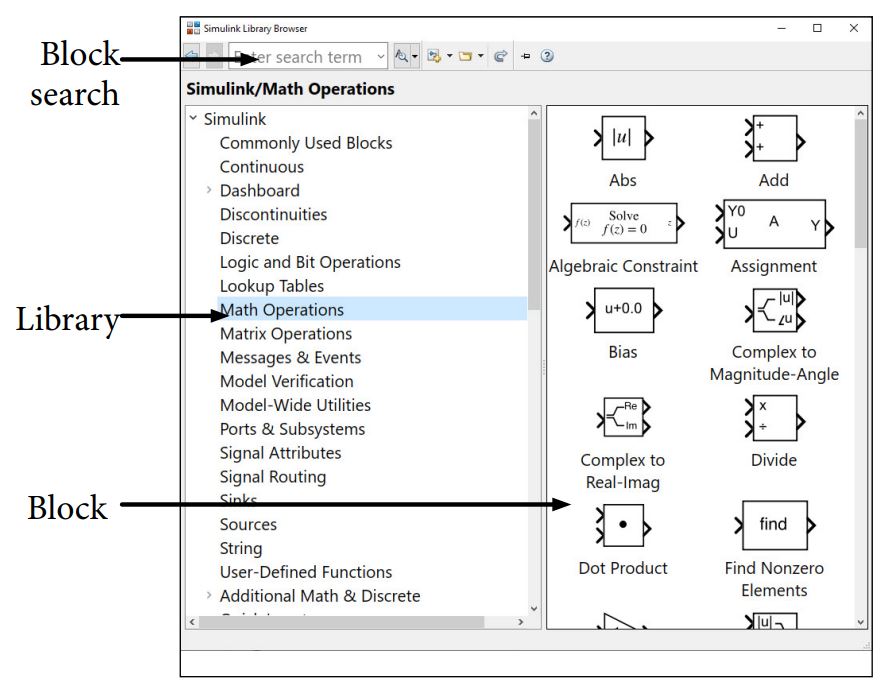
Task: Open the search term history dropdown
Action: tap(381, 57)
